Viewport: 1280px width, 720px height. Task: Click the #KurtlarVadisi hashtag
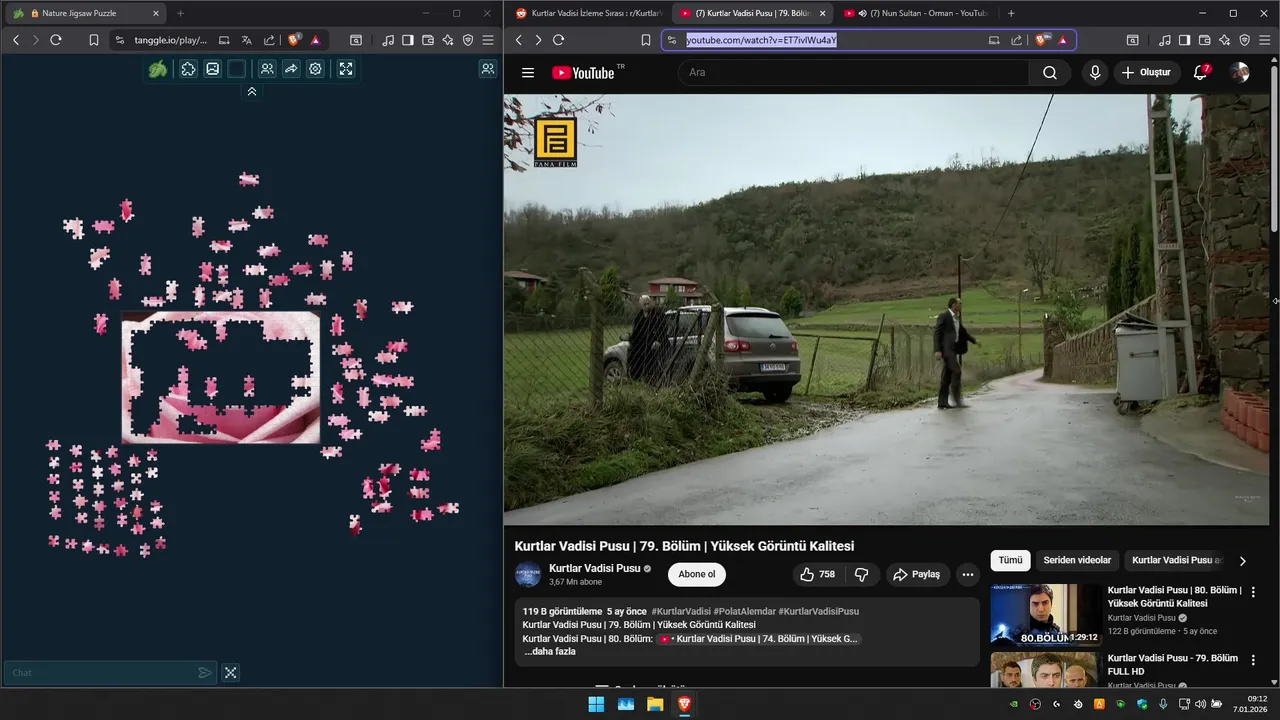tap(681, 611)
